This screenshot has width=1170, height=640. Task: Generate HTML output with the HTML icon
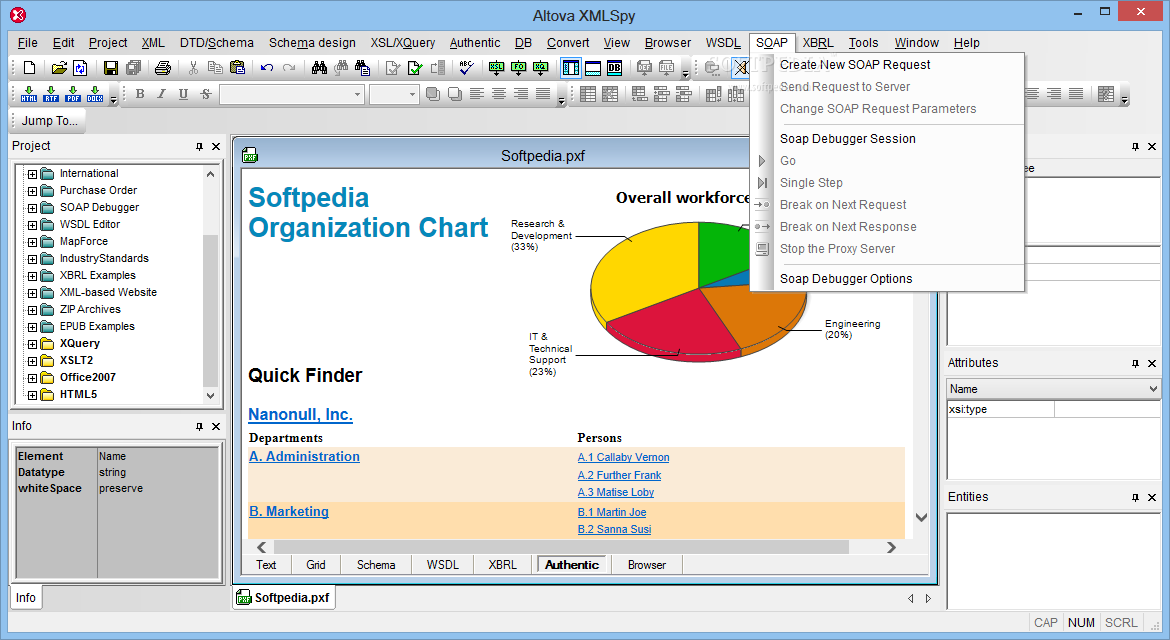coord(29,93)
